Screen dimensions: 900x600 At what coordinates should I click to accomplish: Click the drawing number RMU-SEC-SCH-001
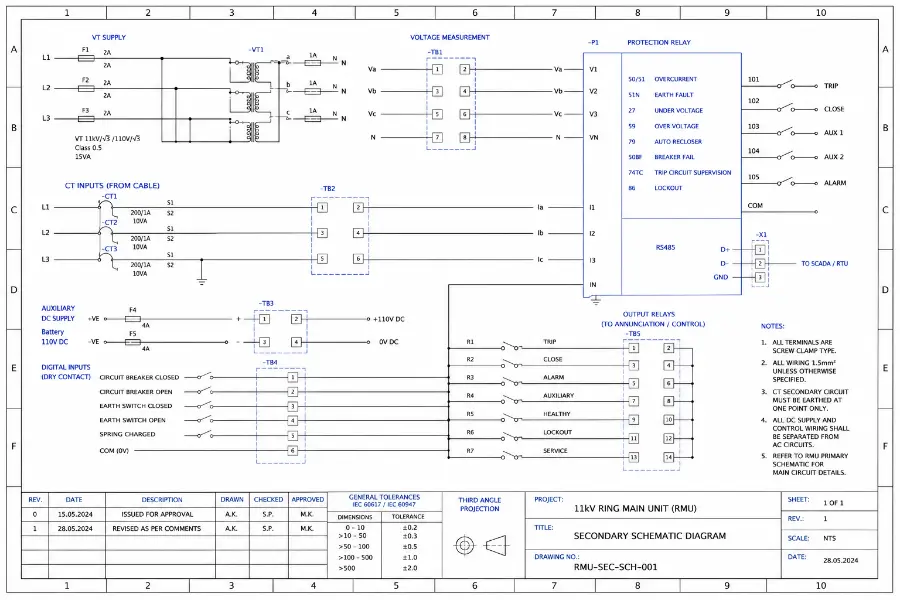(615, 567)
